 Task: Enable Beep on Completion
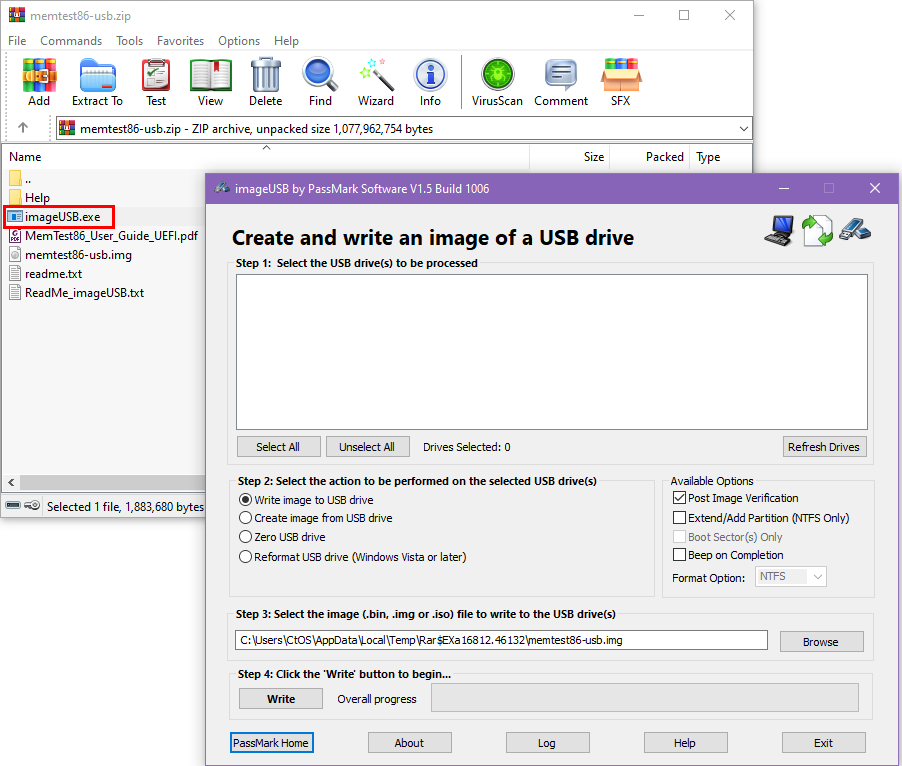679,555
